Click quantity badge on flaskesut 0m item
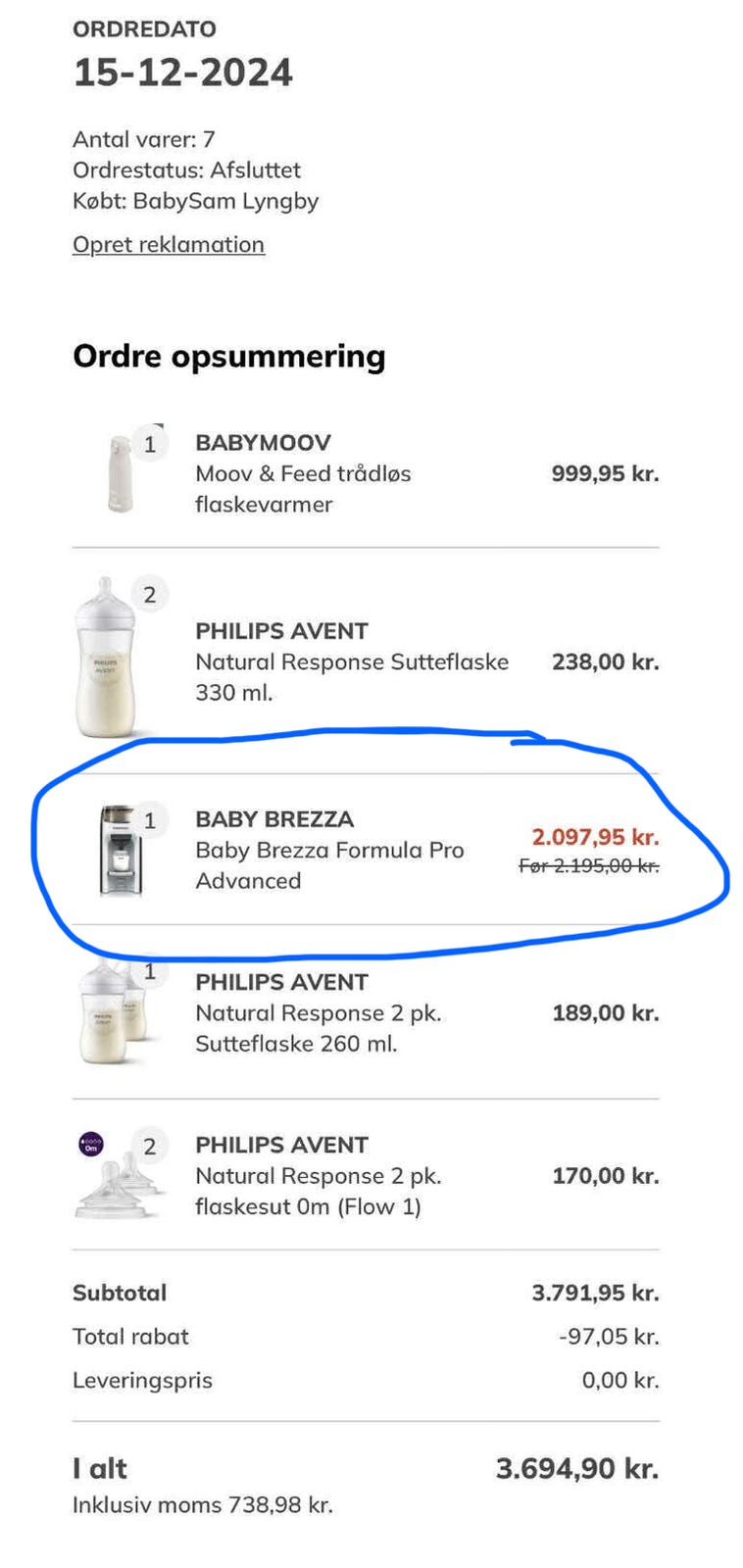 coord(150,1146)
